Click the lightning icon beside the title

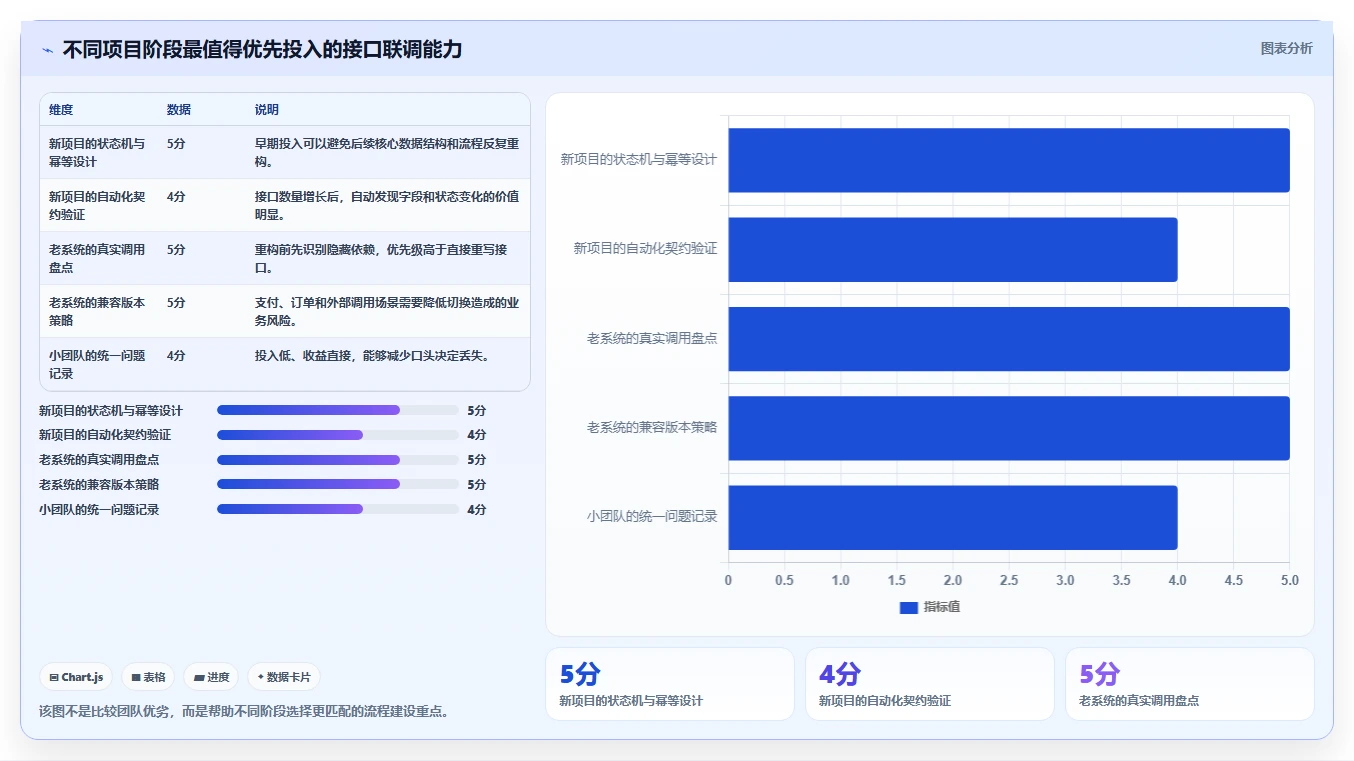point(47,50)
